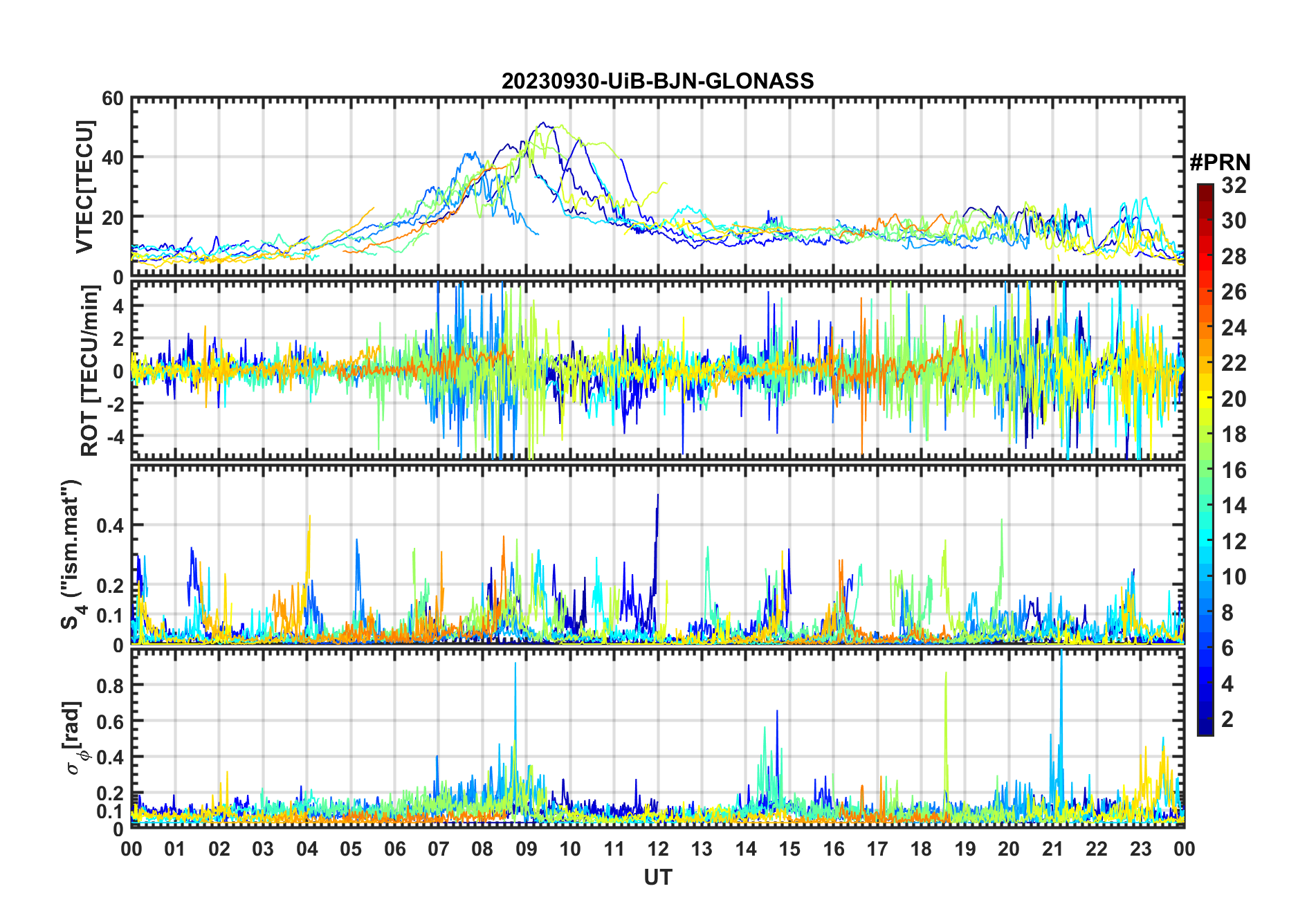
Task: Click x-axis tick label 18
Action: (x=921, y=849)
